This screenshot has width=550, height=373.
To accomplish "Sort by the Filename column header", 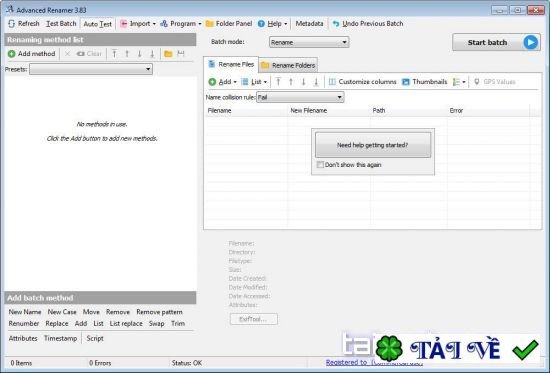I will [246, 111].
